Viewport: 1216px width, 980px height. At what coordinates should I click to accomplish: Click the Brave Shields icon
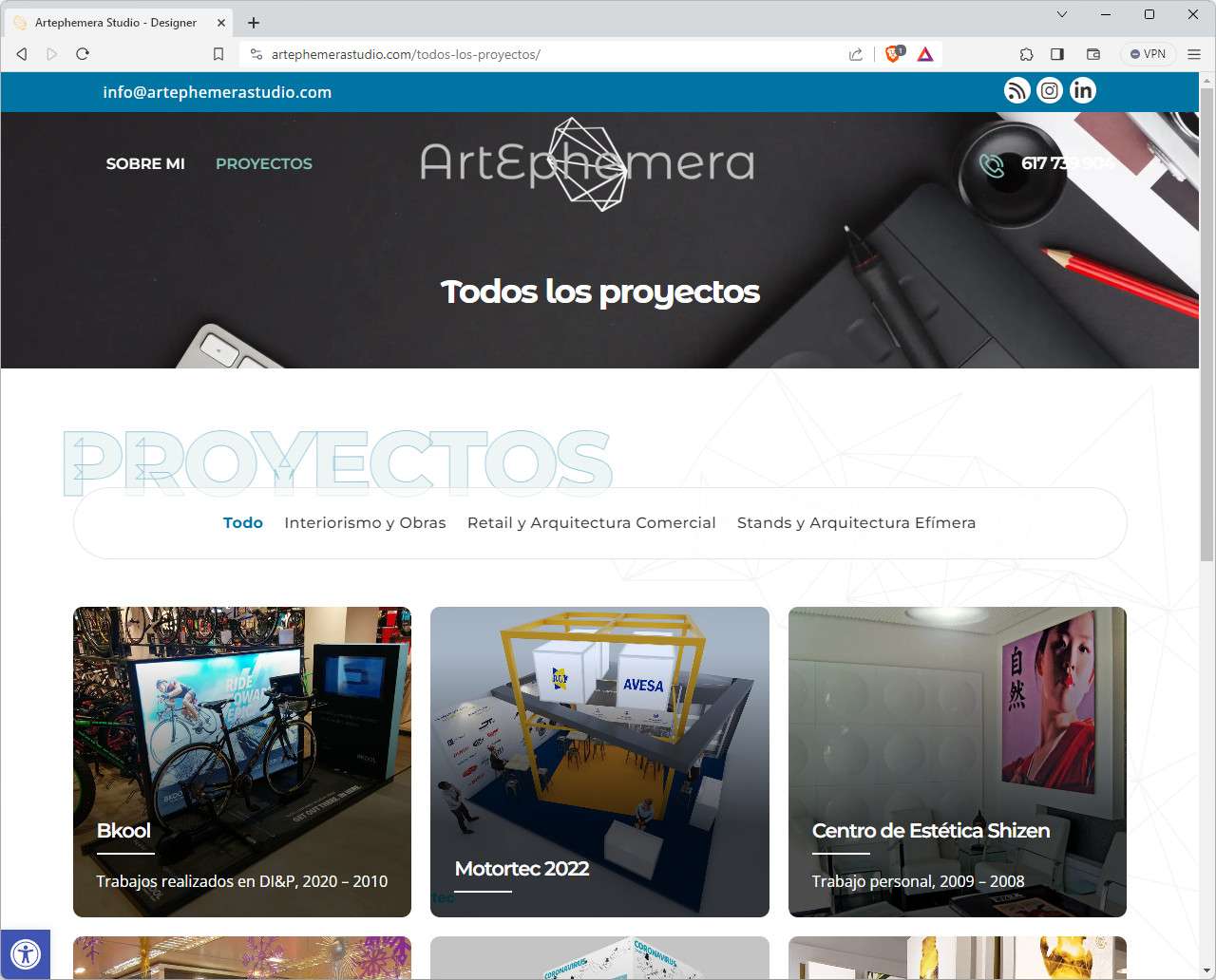pos(893,54)
